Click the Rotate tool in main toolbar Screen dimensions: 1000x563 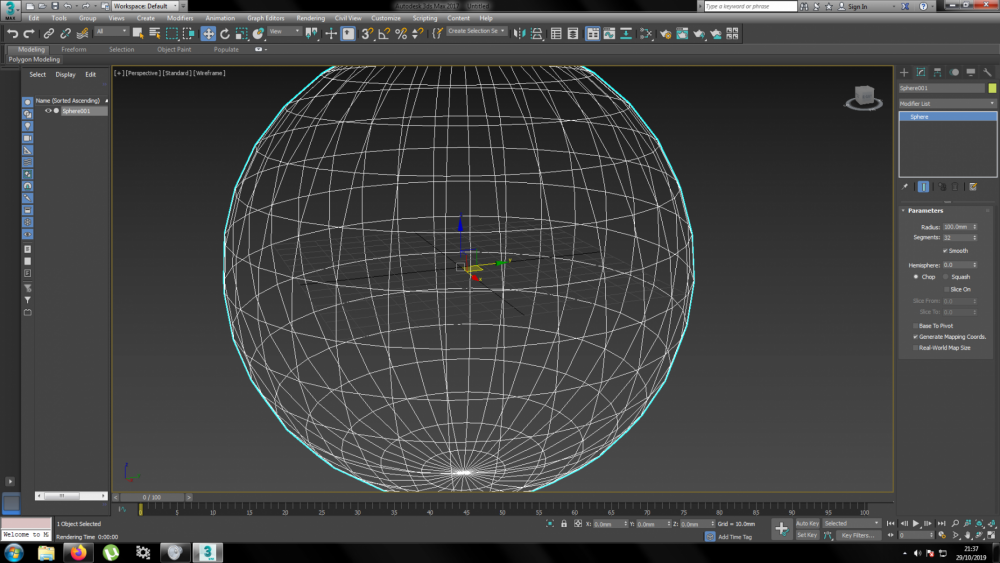click(x=225, y=33)
